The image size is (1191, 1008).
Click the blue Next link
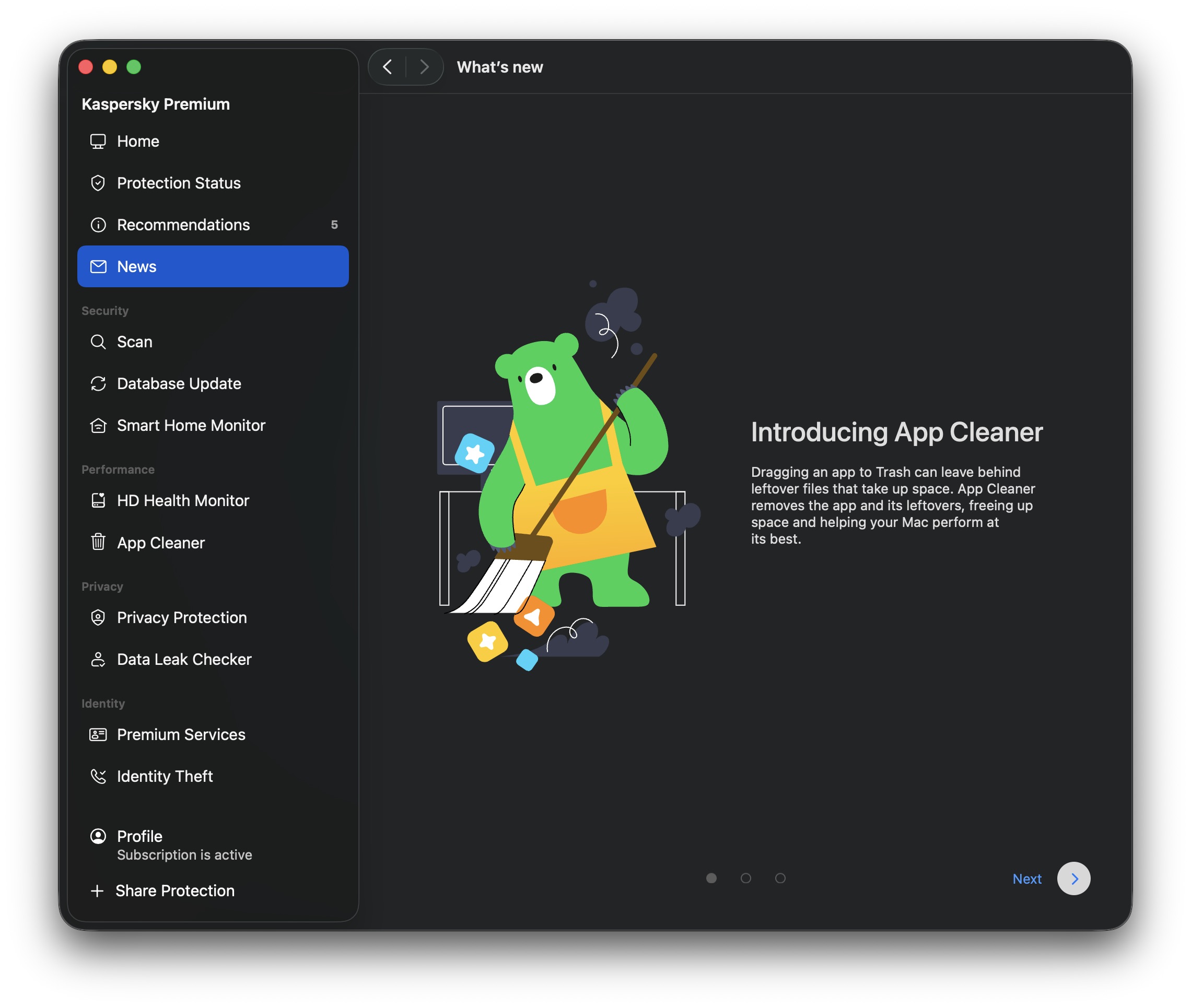[x=1027, y=879]
